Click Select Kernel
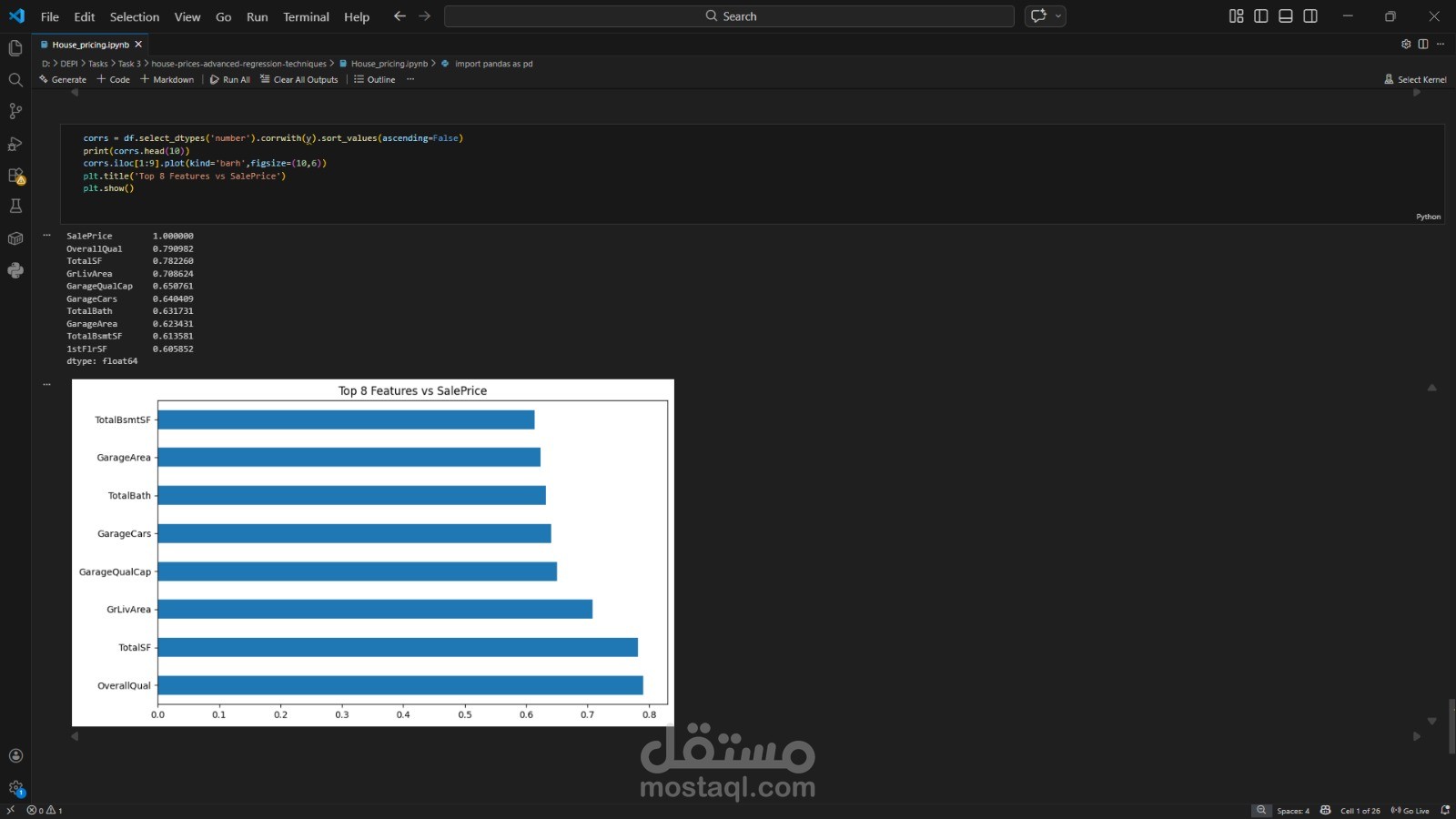1456x819 pixels. [1415, 79]
